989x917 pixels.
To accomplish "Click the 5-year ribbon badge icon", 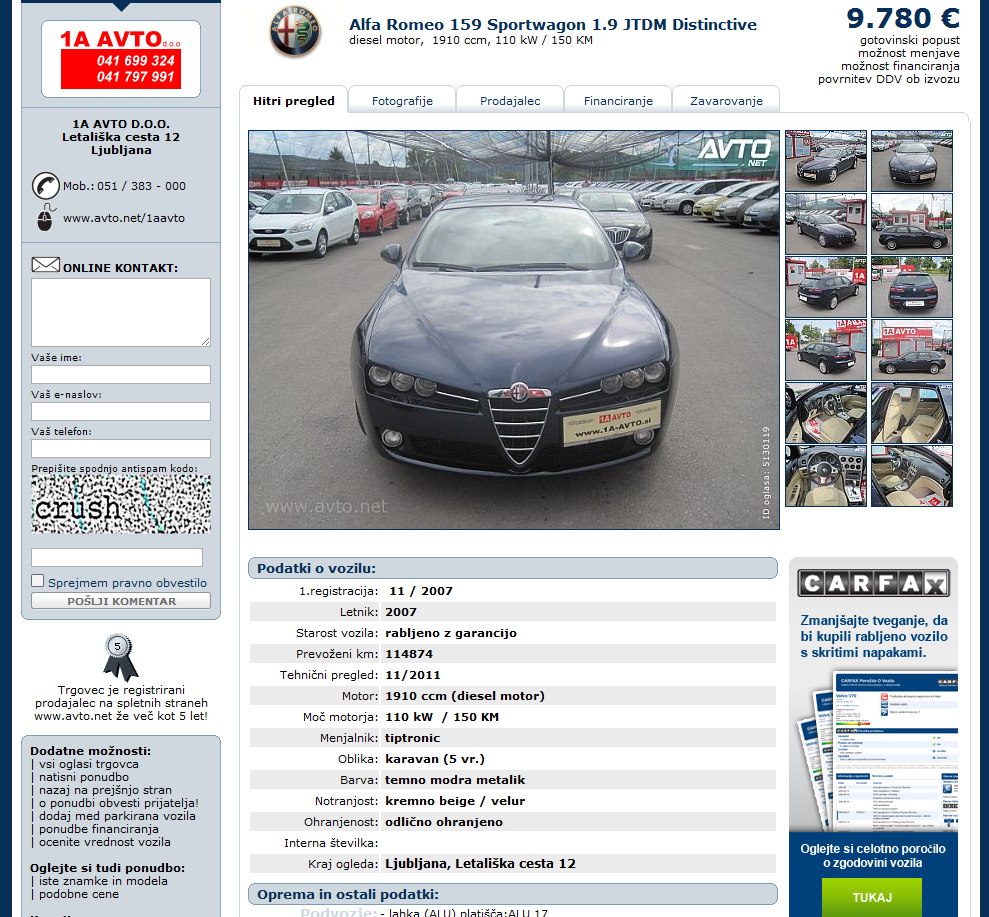I will [119, 657].
